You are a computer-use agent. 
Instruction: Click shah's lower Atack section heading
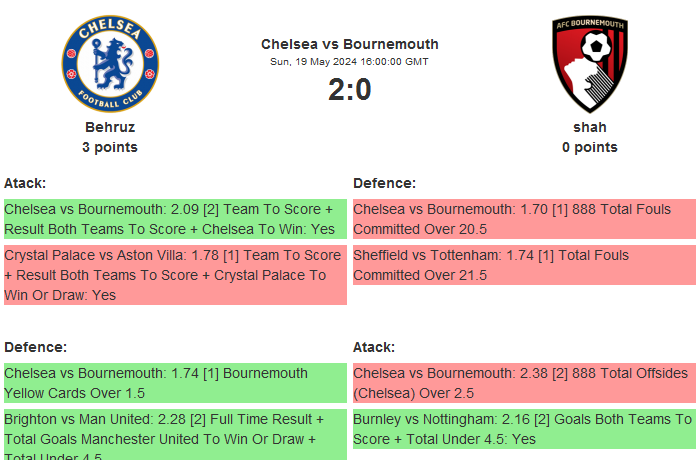pos(374,347)
